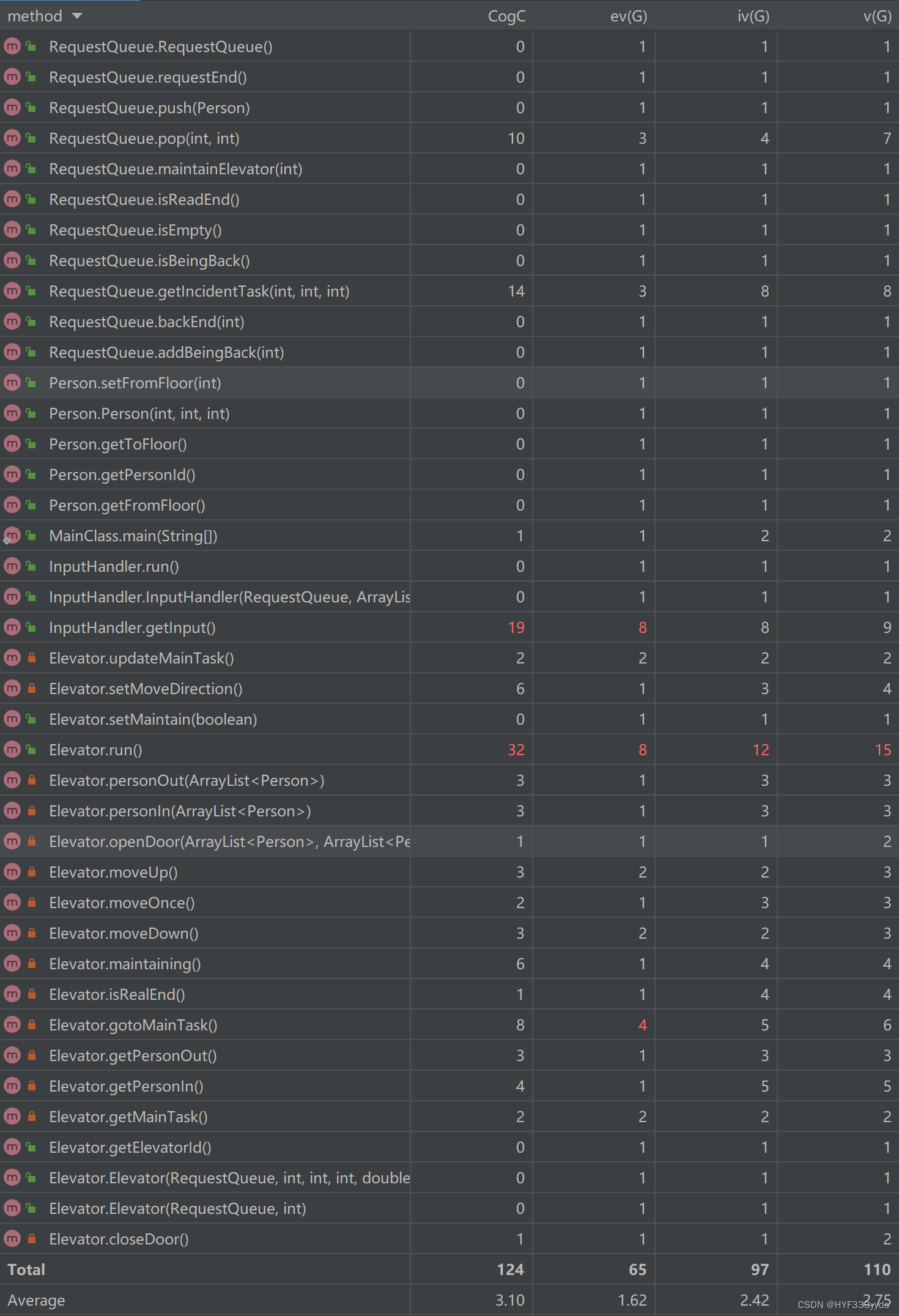Click the lock icon for Elevator.maintaining()

(x=31, y=964)
